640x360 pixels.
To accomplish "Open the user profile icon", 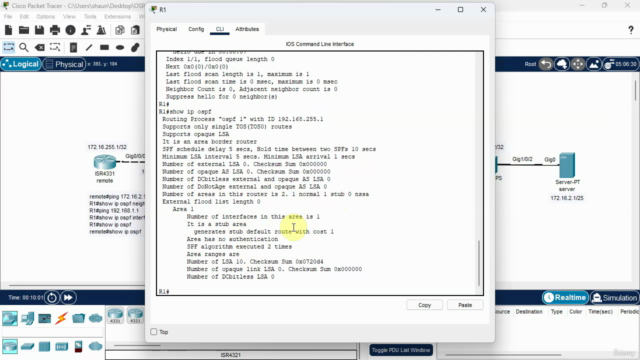I will pos(86,30).
